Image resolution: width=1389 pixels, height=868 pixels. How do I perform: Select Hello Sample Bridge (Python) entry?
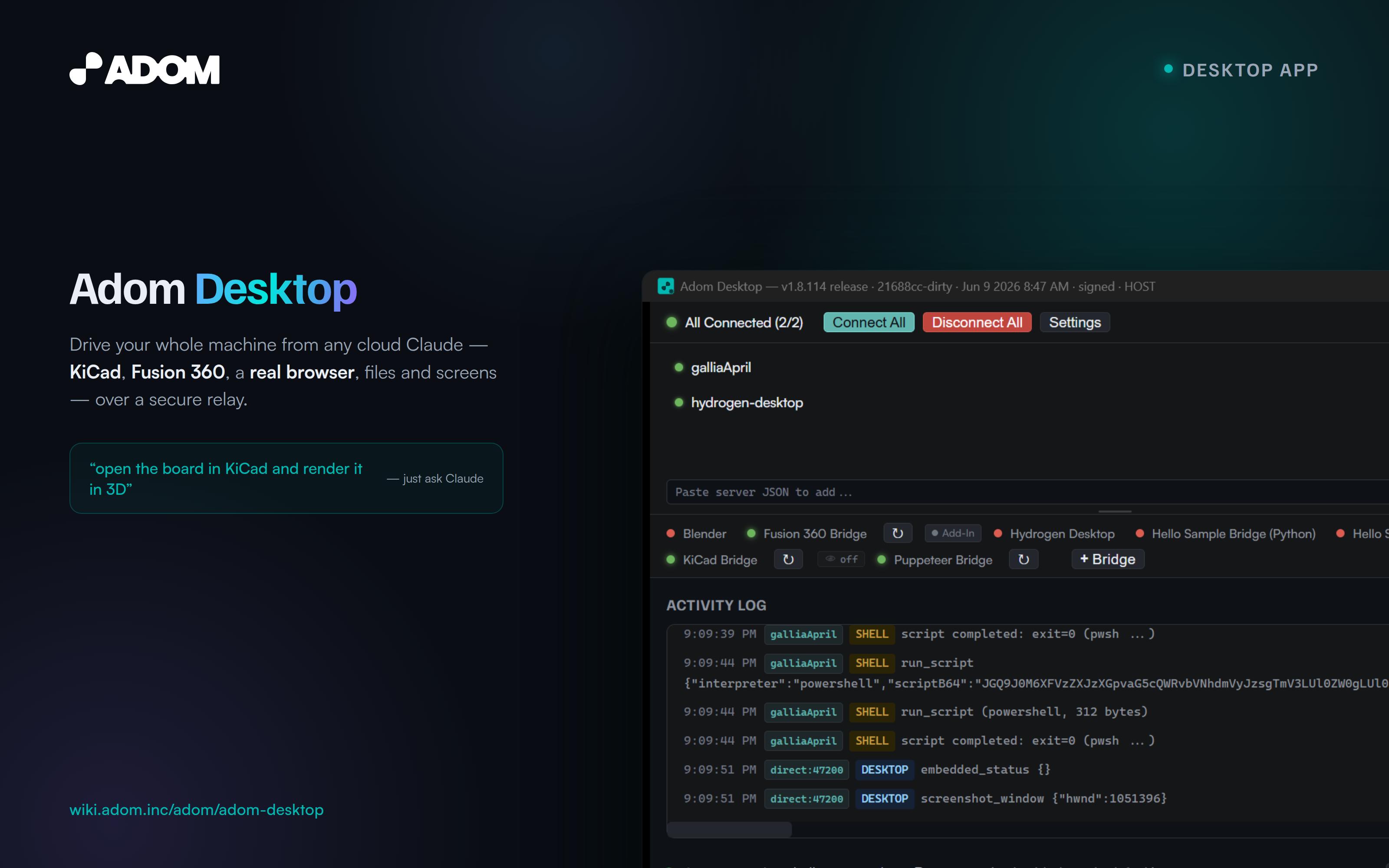1234,534
